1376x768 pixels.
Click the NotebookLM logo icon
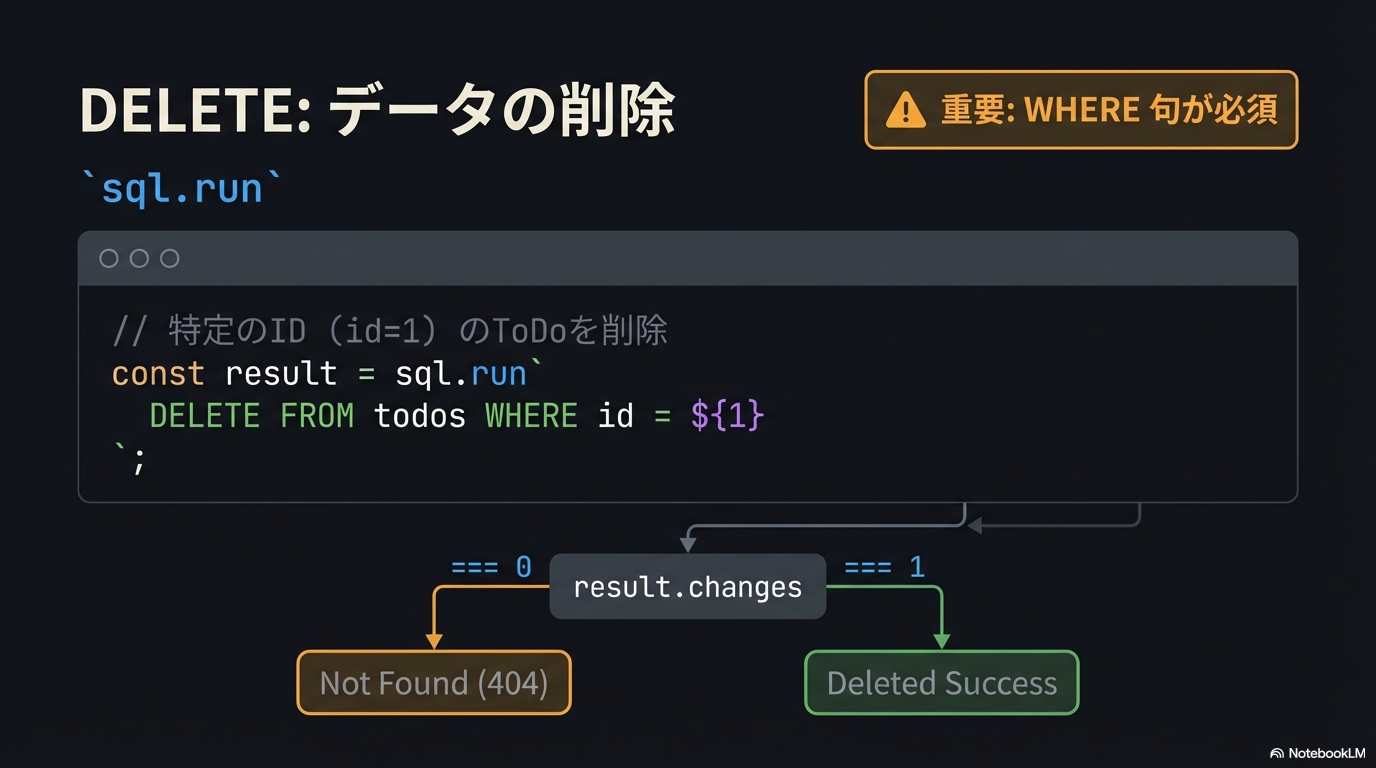pyautogui.click(x=1276, y=753)
